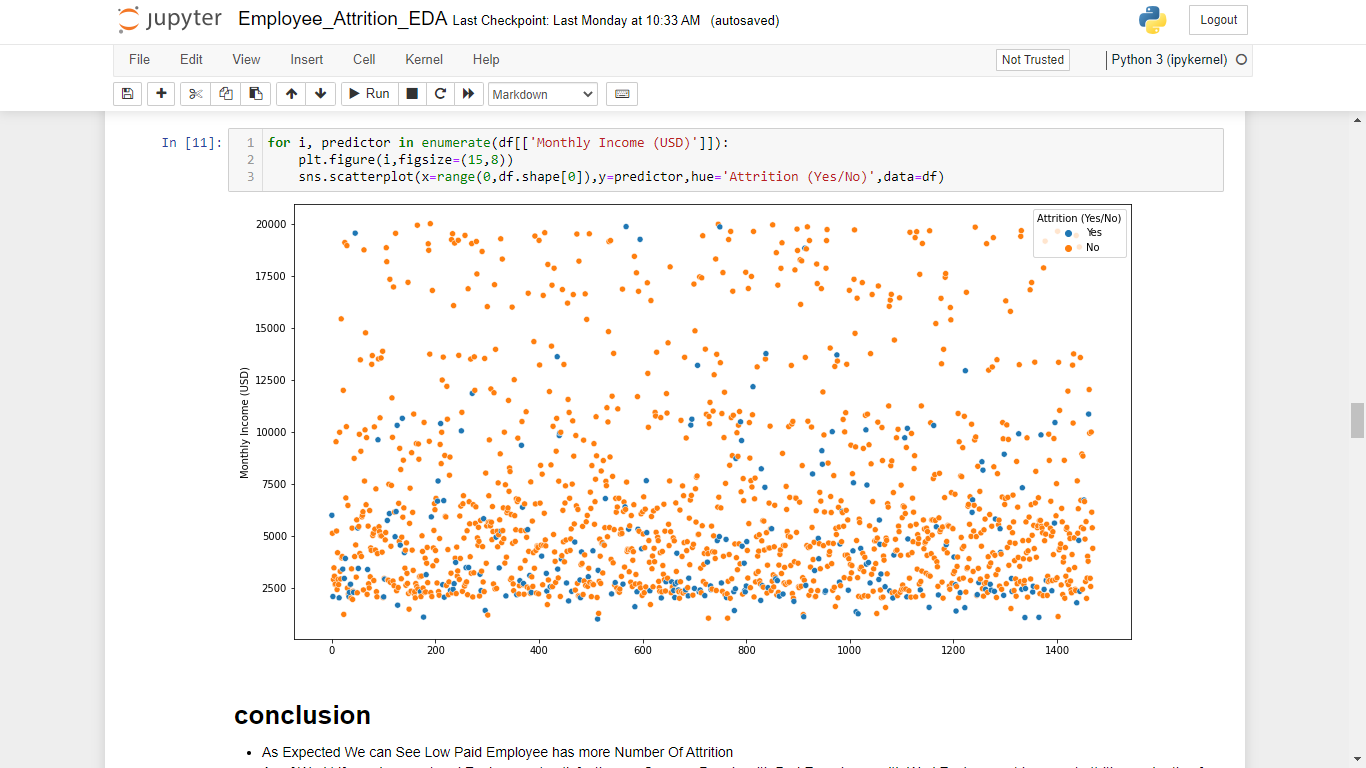Insert a new cell below

(x=160, y=93)
